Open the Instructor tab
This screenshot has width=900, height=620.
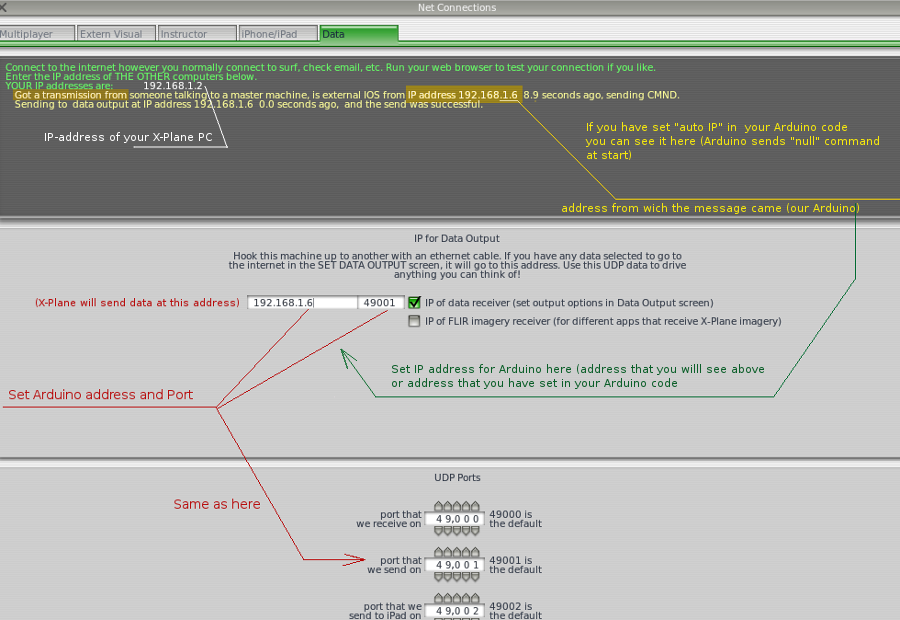[x=197, y=34]
